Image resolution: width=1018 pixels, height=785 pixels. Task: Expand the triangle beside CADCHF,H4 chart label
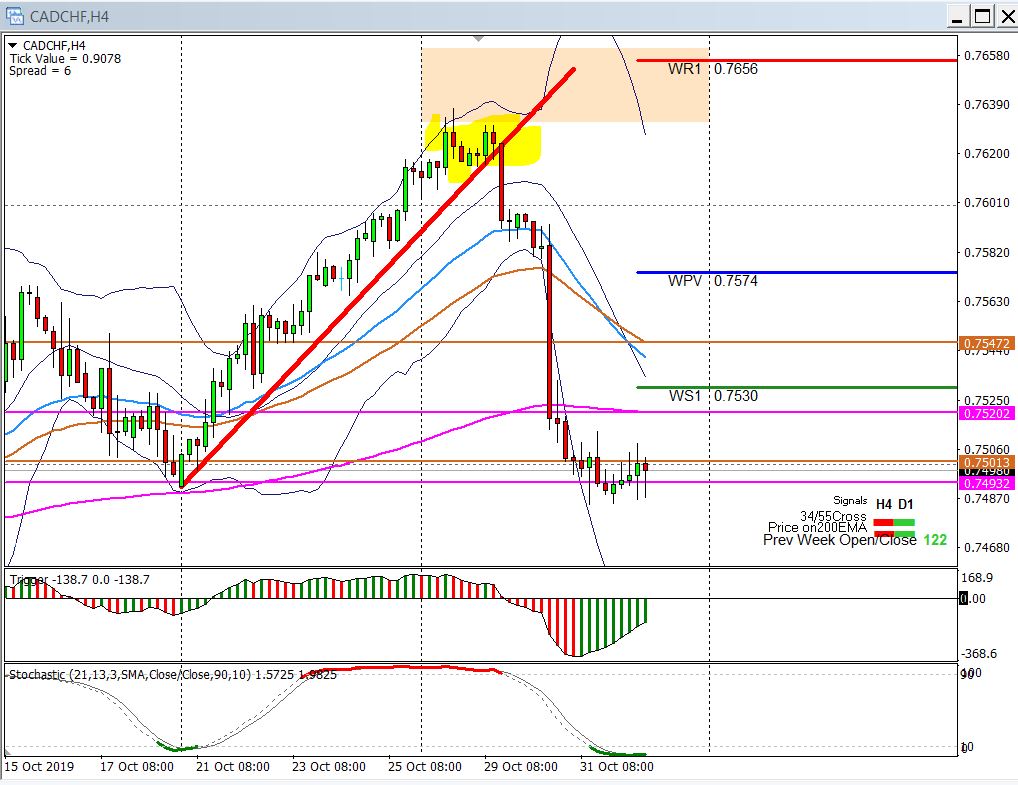click(12, 45)
